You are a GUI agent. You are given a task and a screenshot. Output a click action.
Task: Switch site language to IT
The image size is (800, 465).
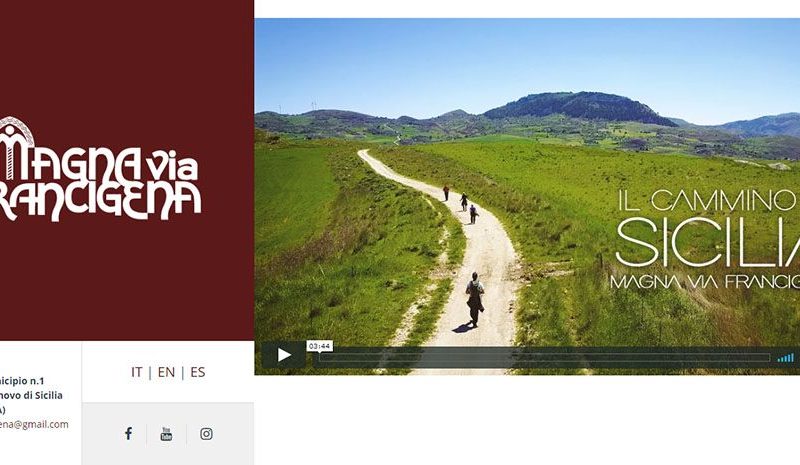click(x=137, y=372)
